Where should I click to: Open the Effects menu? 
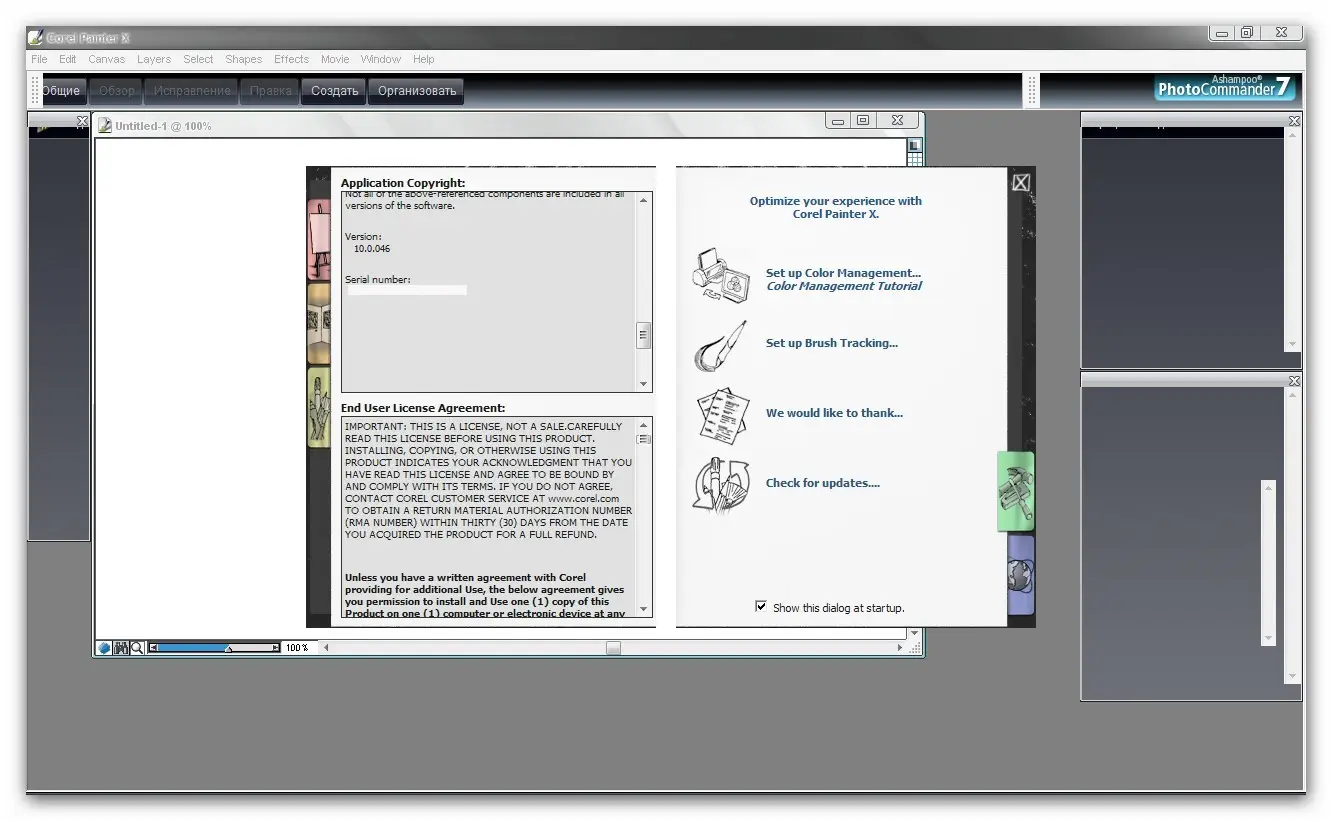pyautogui.click(x=292, y=59)
